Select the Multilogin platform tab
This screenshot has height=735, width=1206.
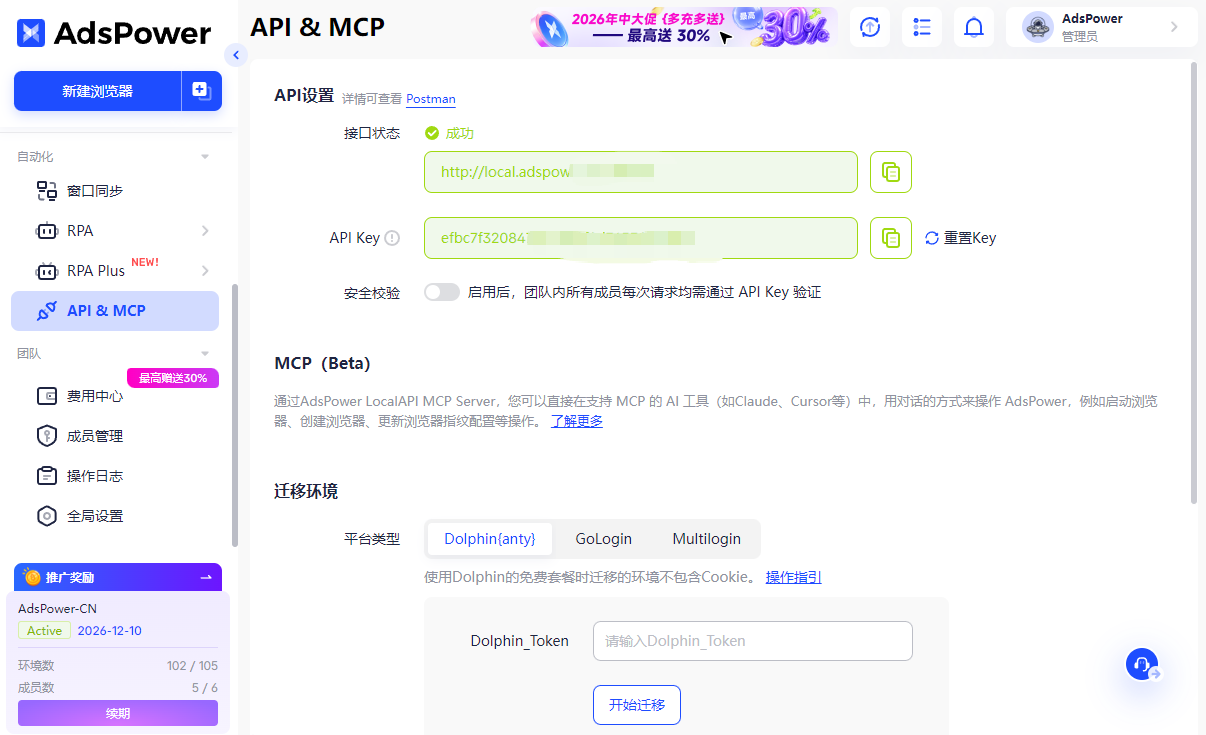tap(707, 539)
